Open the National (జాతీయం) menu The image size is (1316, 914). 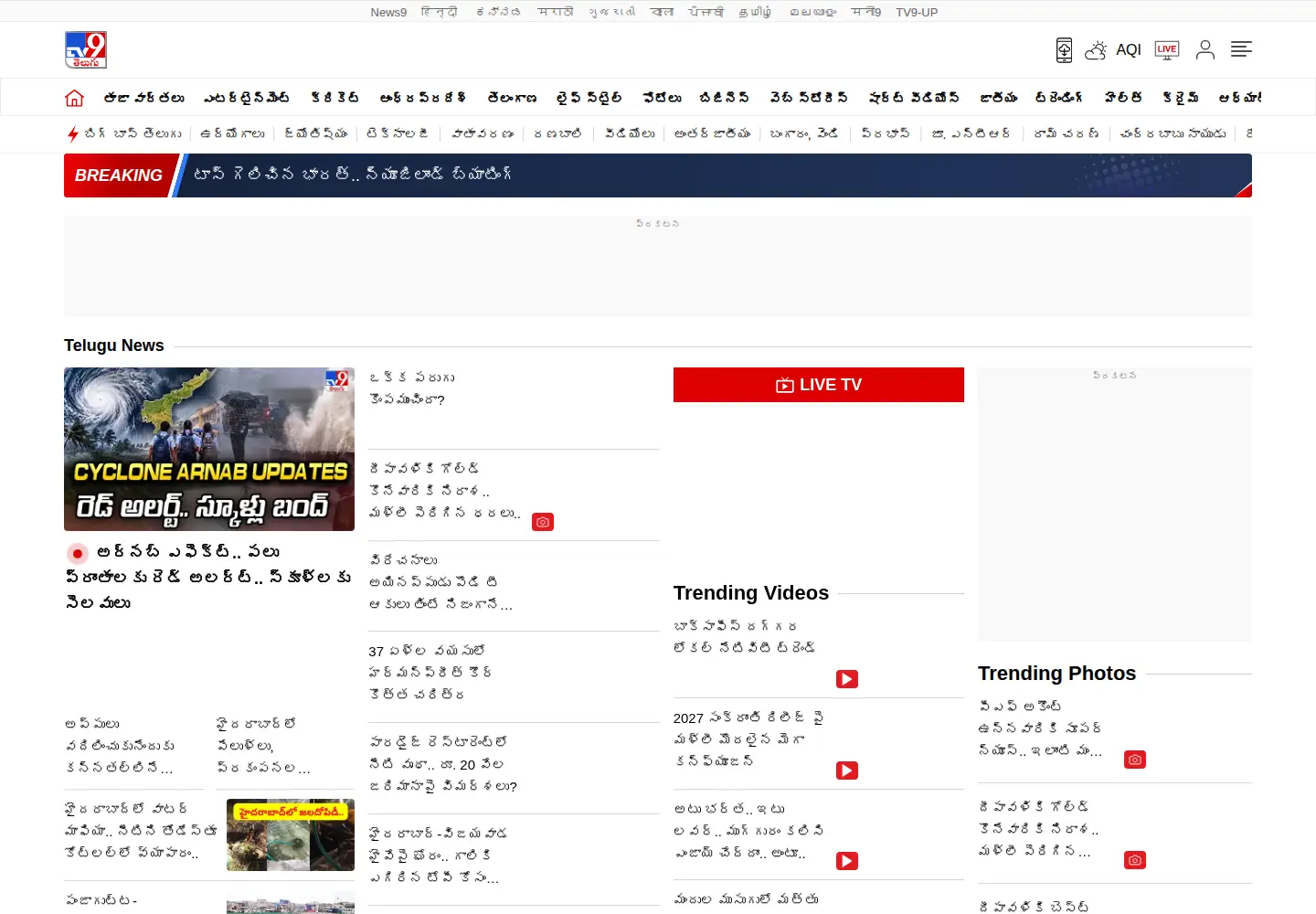click(998, 98)
